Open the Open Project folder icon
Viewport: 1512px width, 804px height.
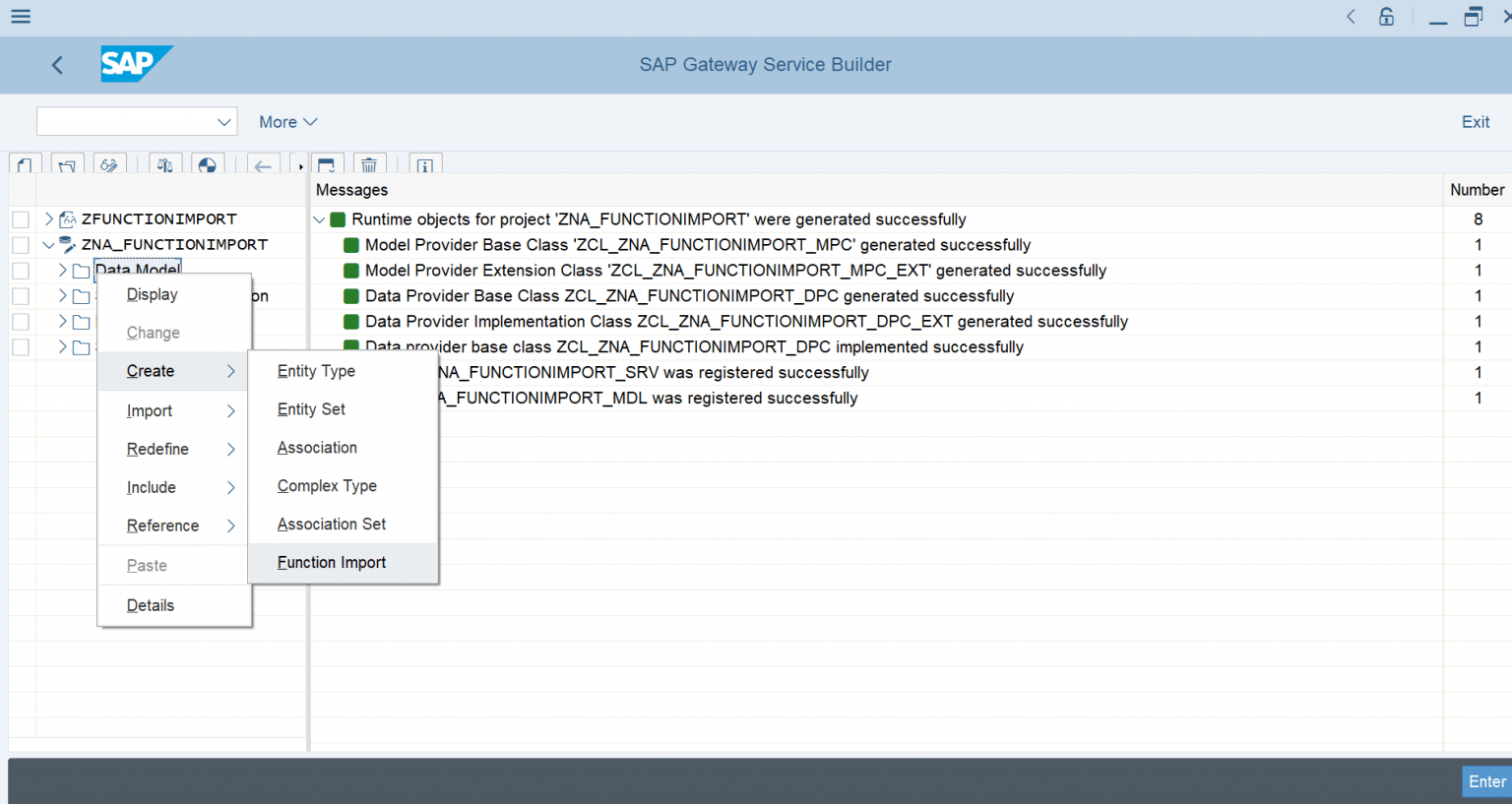tap(67, 164)
